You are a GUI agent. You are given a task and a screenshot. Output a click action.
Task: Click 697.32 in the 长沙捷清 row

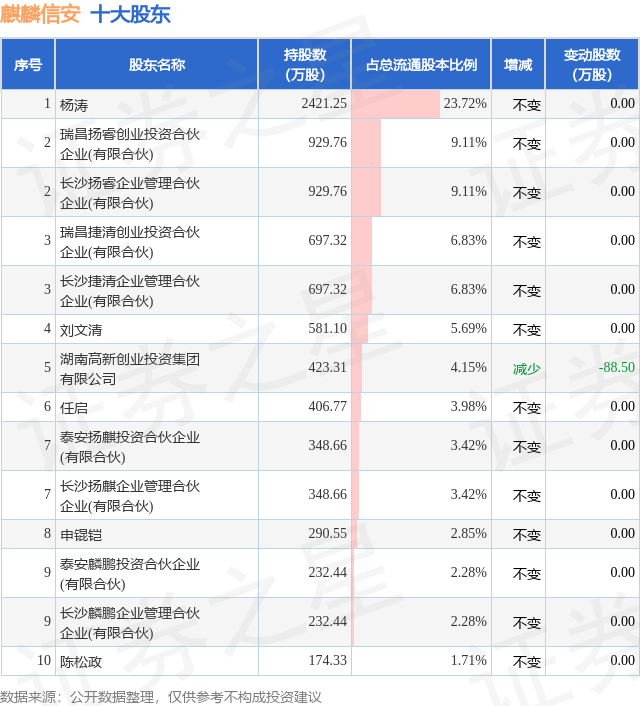(327, 289)
